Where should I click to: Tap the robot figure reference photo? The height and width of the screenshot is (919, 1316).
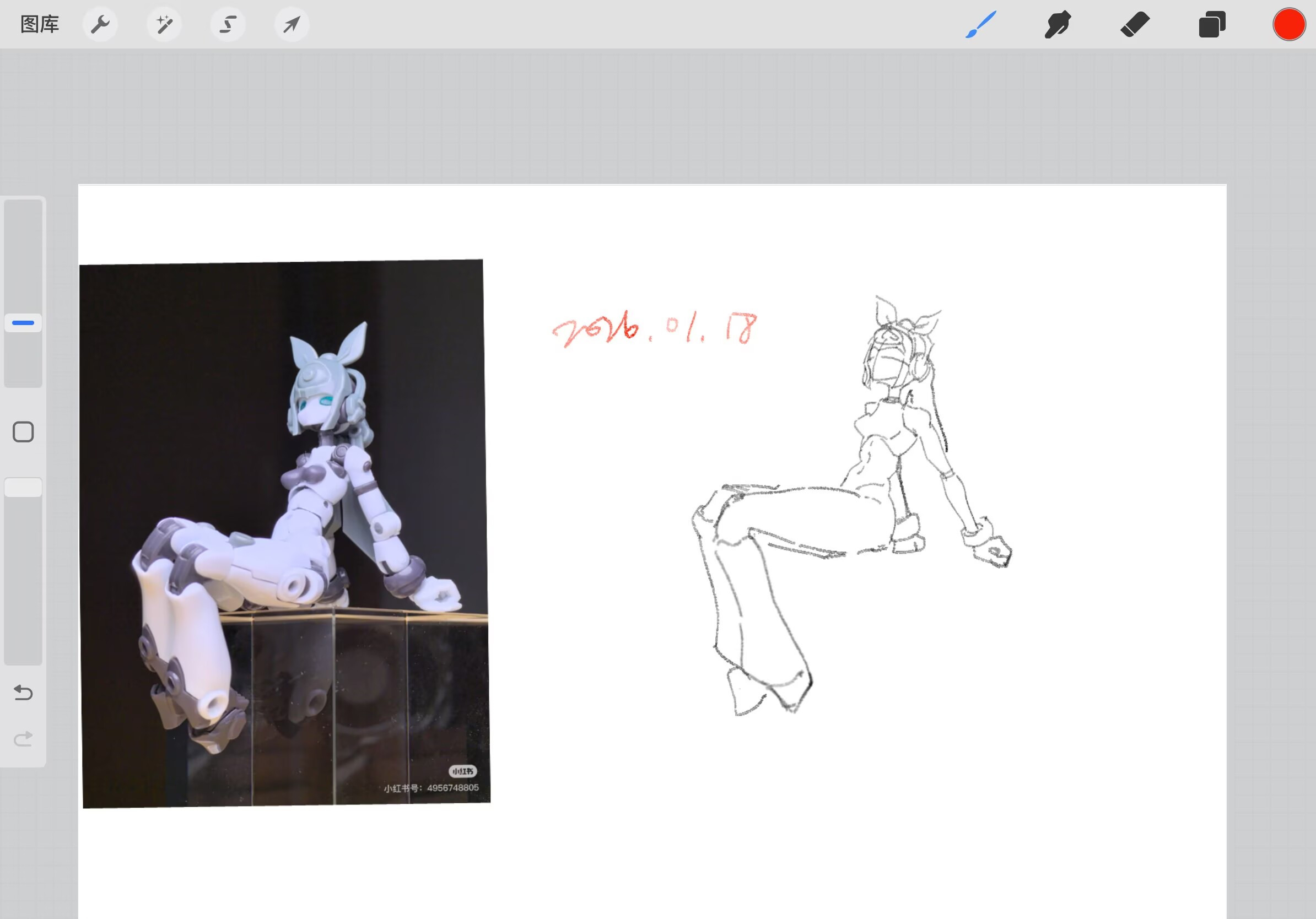click(285, 533)
